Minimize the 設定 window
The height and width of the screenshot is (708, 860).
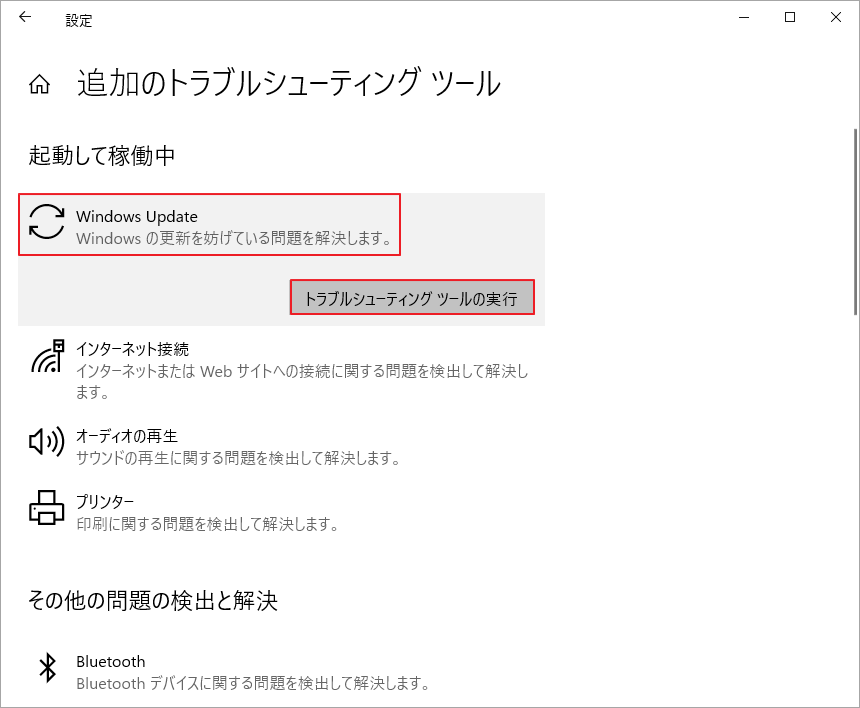pos(744,18)
